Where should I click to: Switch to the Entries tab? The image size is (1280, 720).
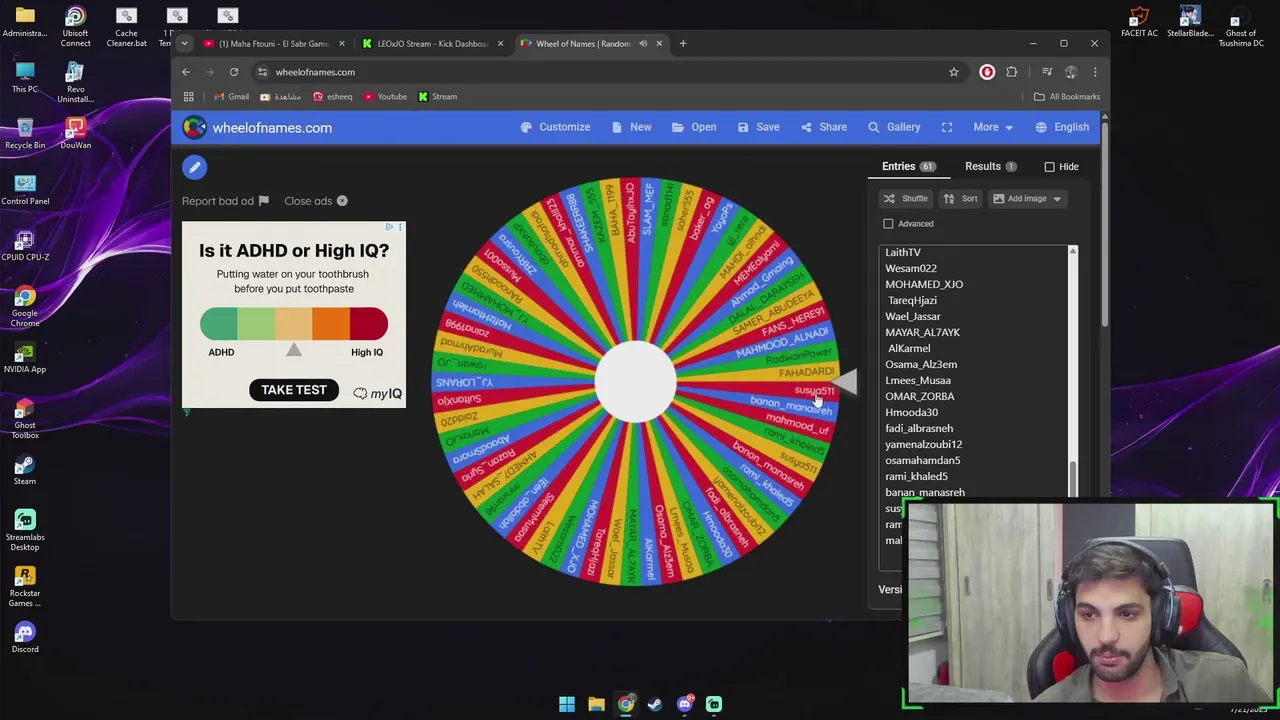pos(908,167)
